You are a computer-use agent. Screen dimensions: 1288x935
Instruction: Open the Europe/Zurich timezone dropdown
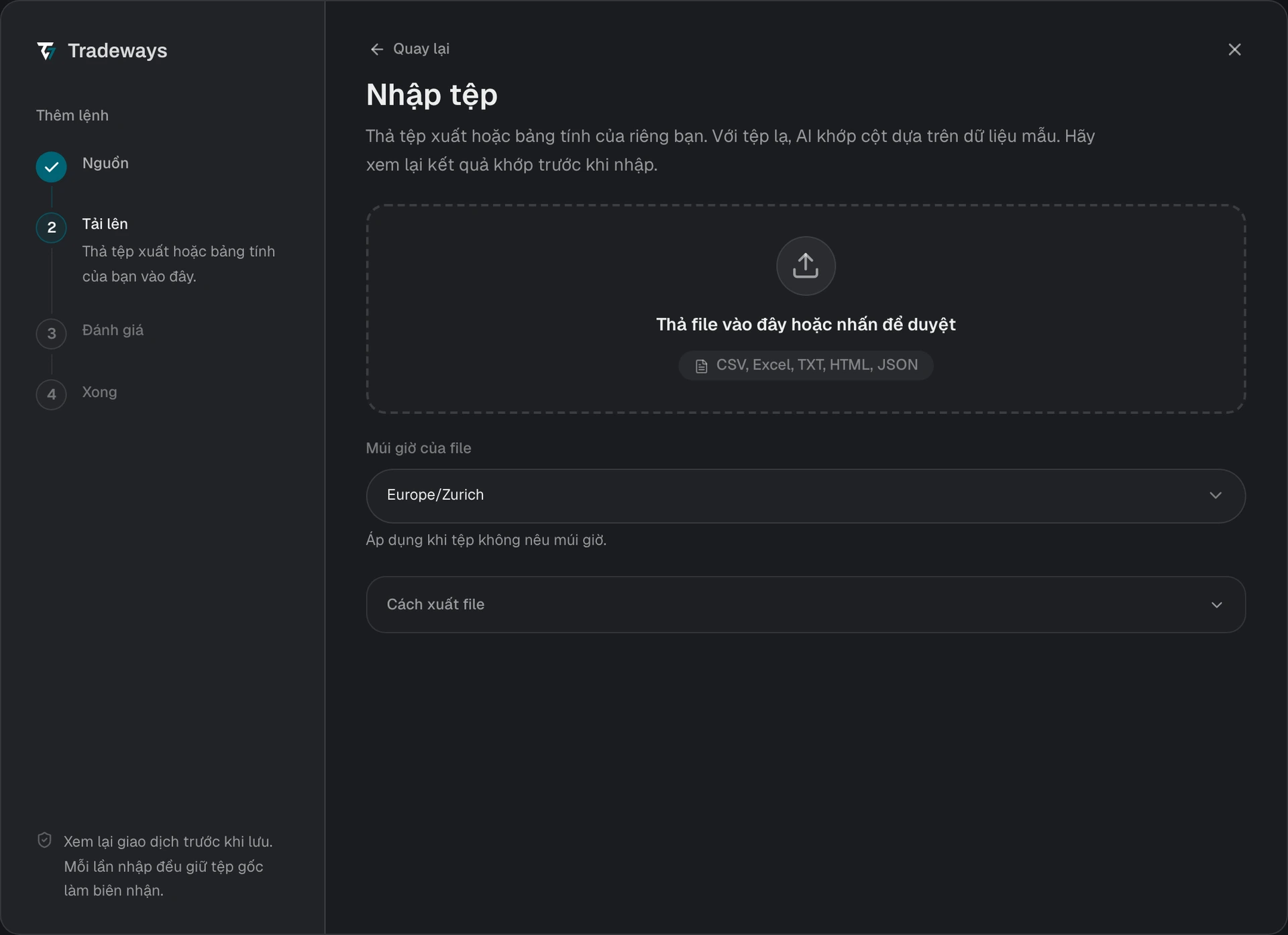pos(806,496)
